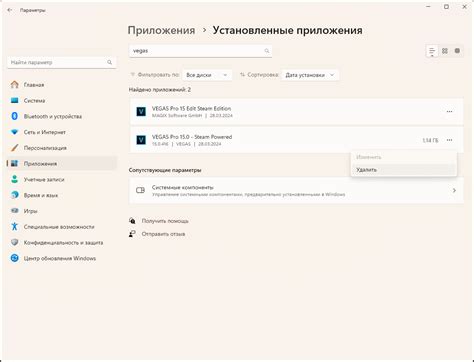Open Игры settings
The height and width of the screenshot is (362, 474).
[62, 211]
